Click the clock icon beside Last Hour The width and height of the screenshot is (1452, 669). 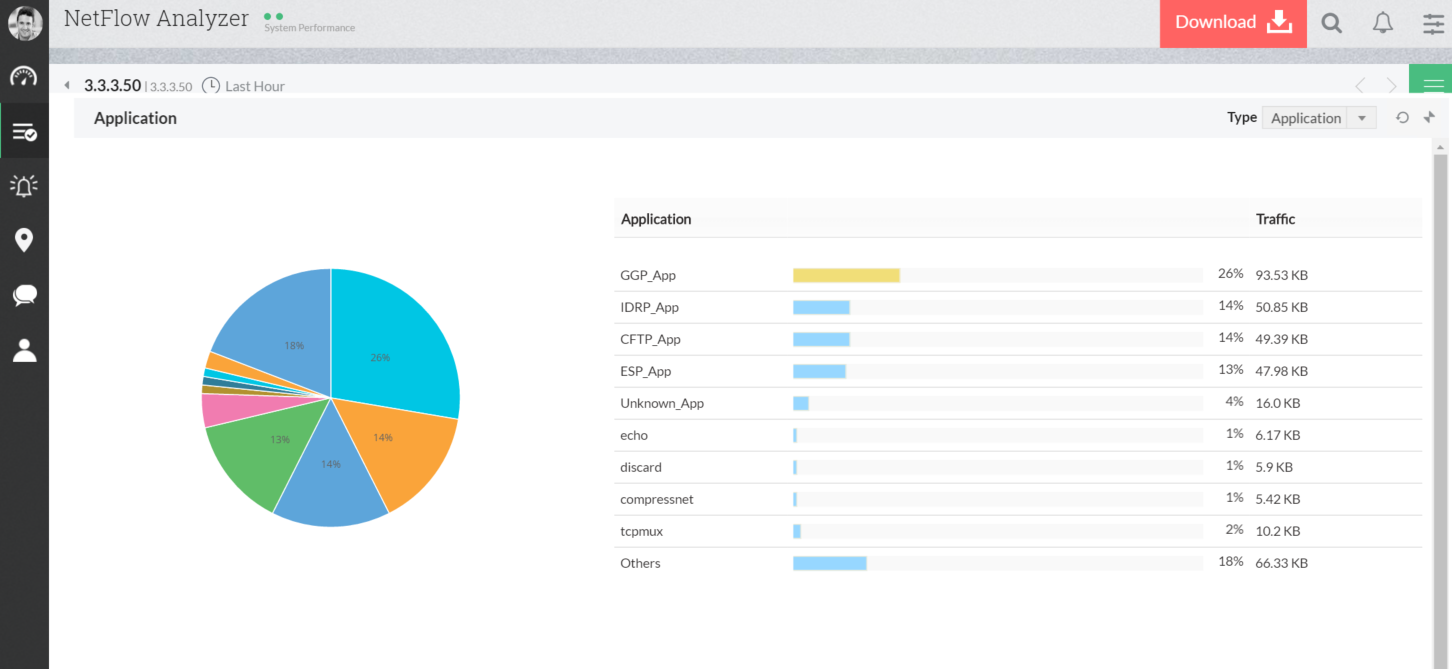coord(211,86)
